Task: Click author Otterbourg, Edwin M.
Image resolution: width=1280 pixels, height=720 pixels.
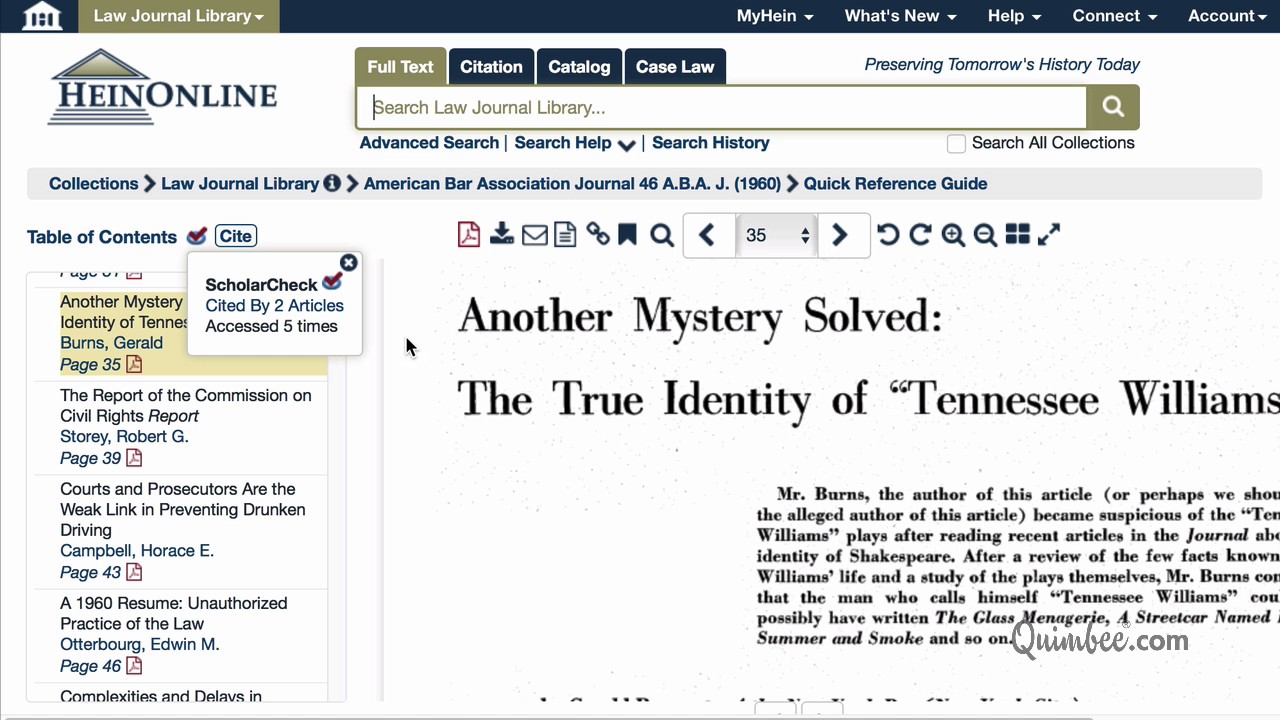Action: tap(140, 645)
